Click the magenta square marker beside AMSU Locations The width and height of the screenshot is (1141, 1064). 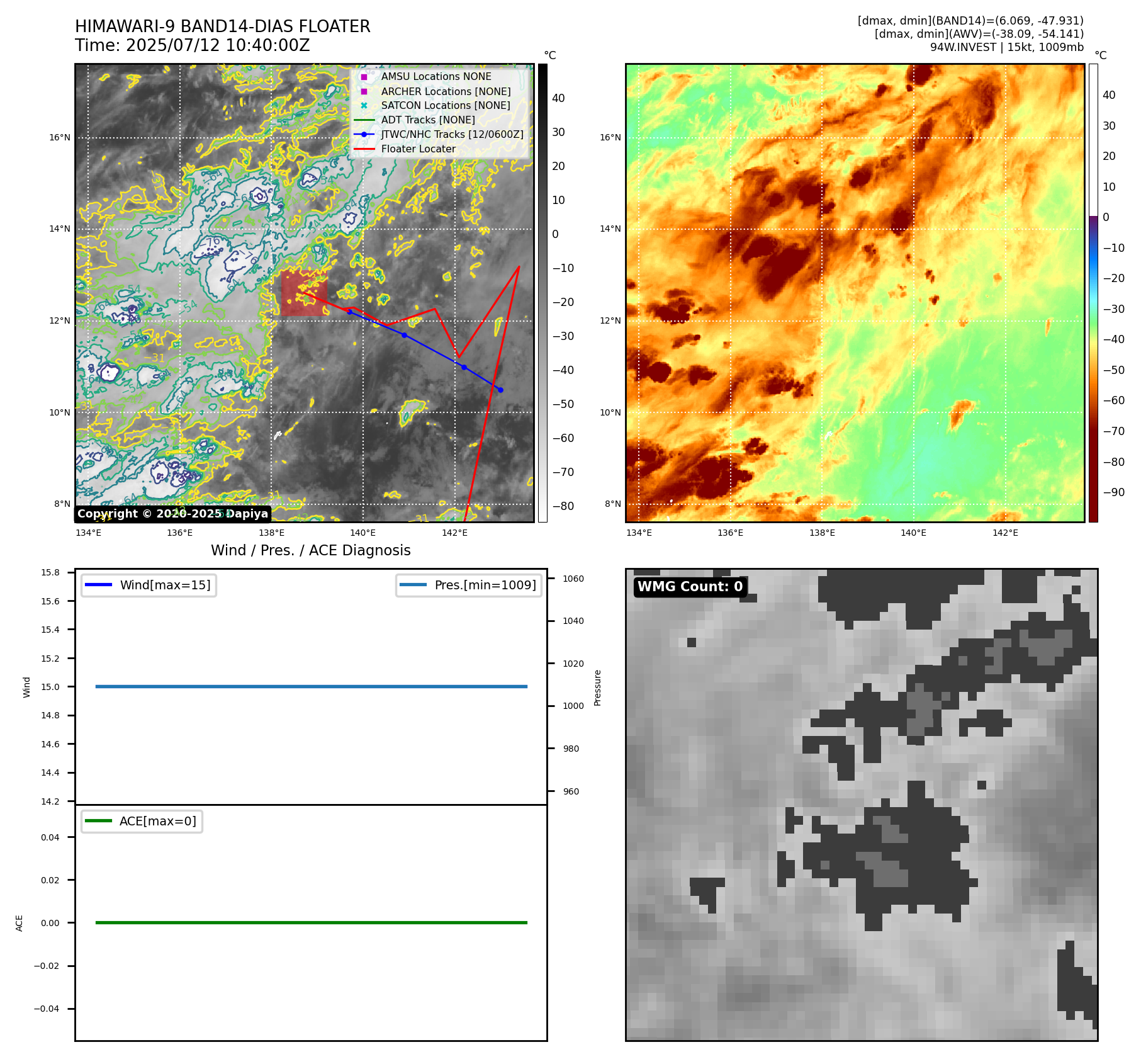coord(364,77)
